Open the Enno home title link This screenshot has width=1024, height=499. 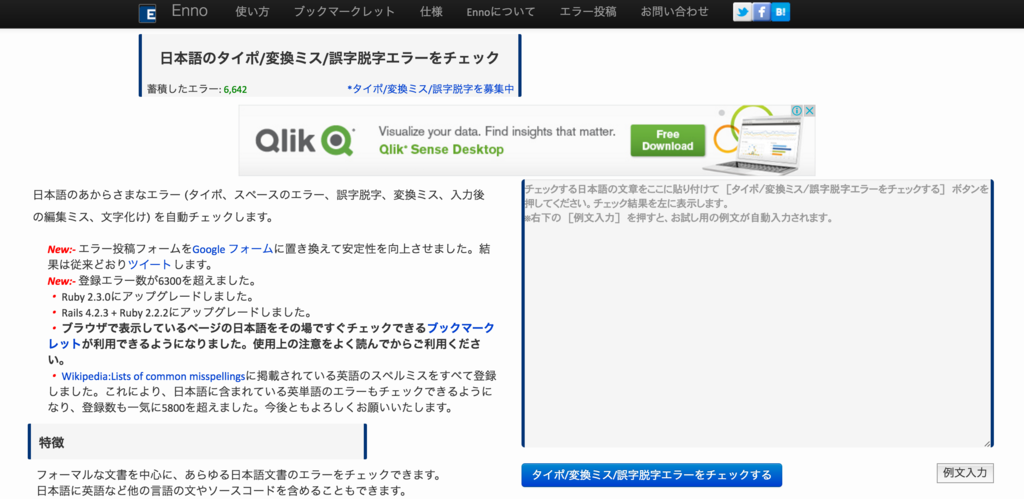[189, 11]
